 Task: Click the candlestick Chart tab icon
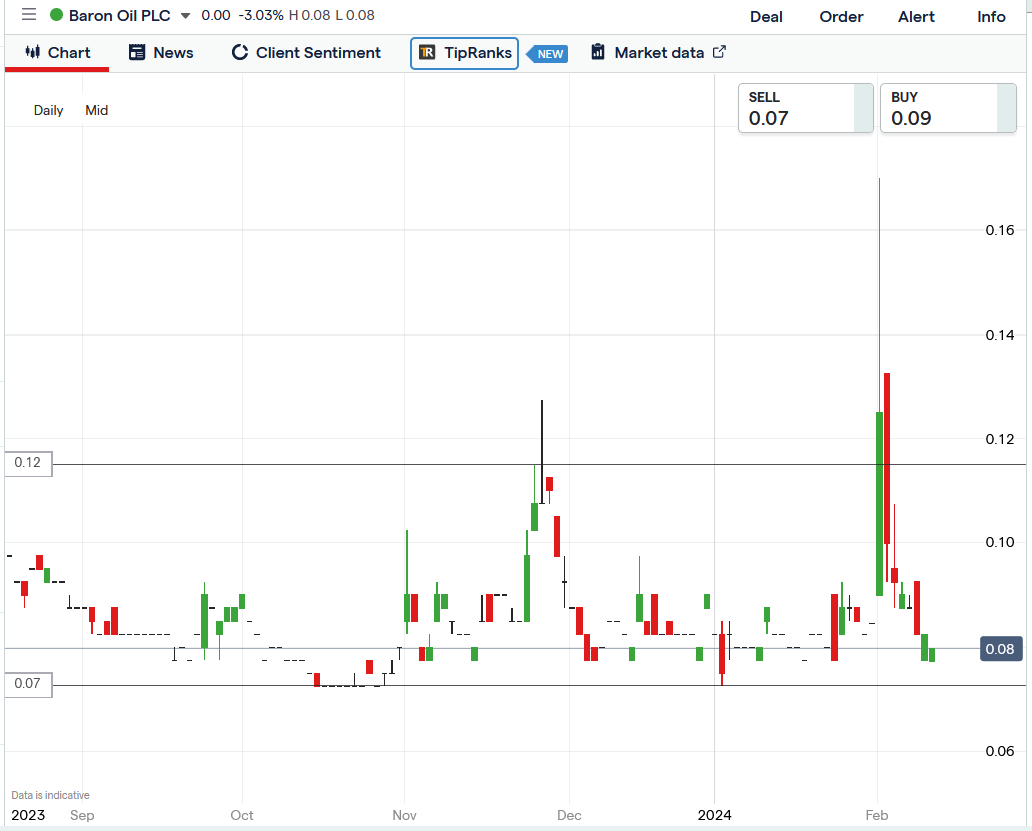[x=32, y=52]
